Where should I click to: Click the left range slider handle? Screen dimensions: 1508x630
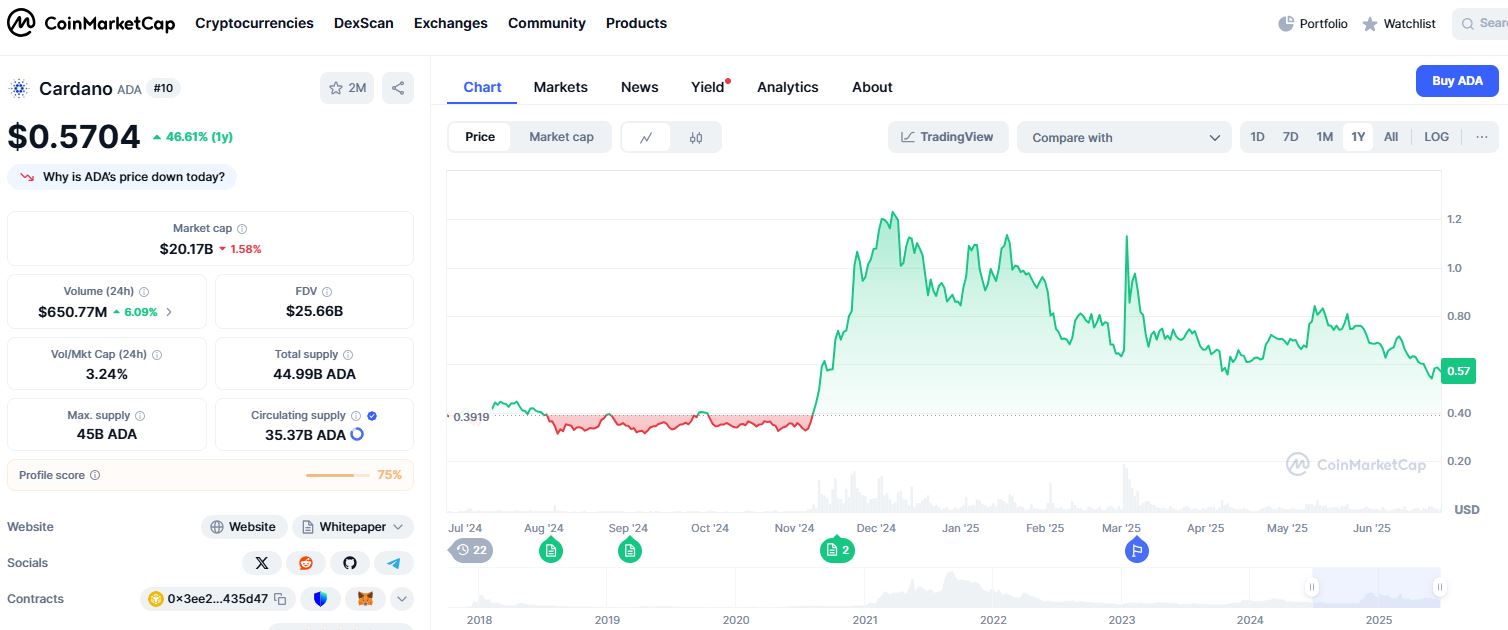pos(1312,587)
